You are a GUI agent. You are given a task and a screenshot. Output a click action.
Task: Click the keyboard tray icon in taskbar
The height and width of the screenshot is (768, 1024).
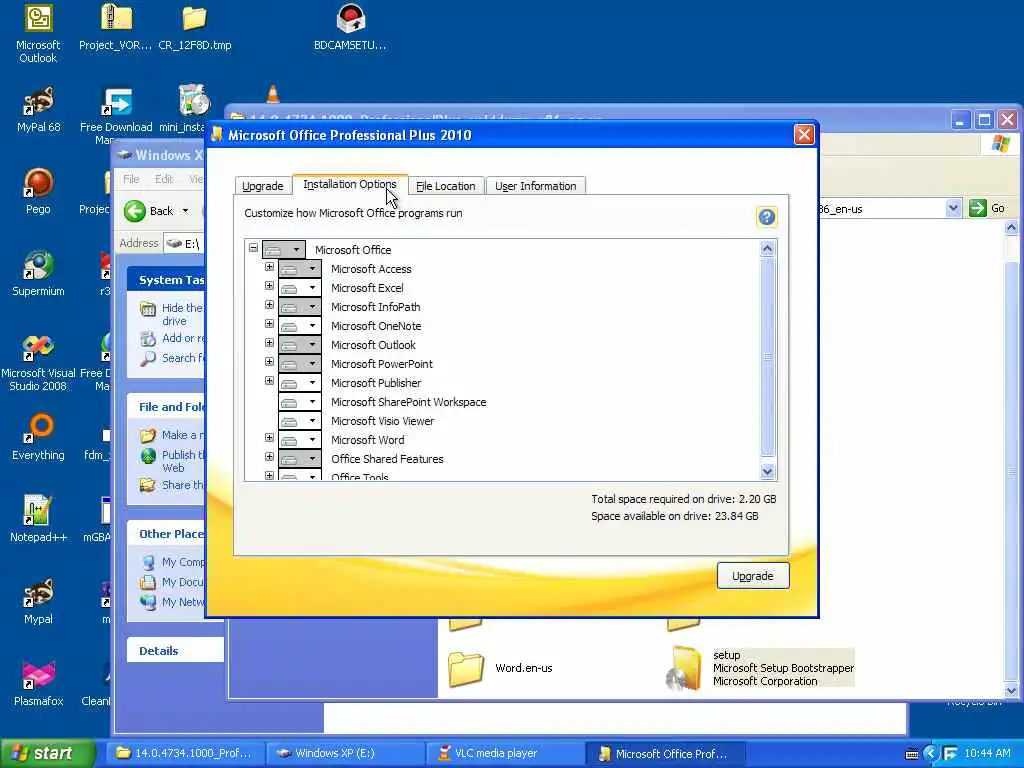pos(912,754)
